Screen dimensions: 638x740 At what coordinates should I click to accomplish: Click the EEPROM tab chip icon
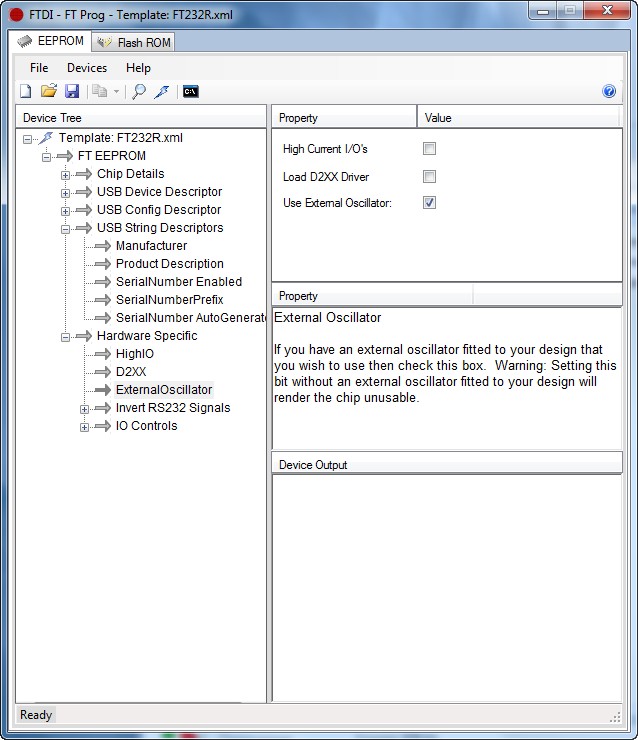25,42
